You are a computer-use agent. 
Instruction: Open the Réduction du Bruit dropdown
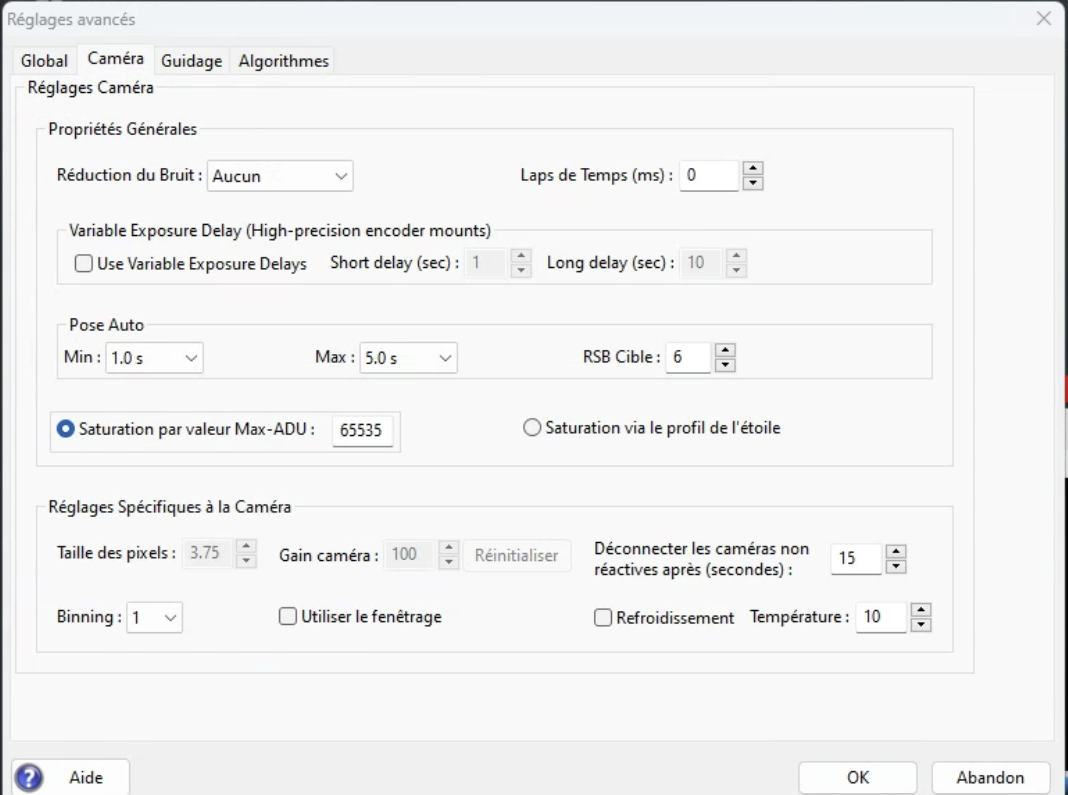coord(280,176)
